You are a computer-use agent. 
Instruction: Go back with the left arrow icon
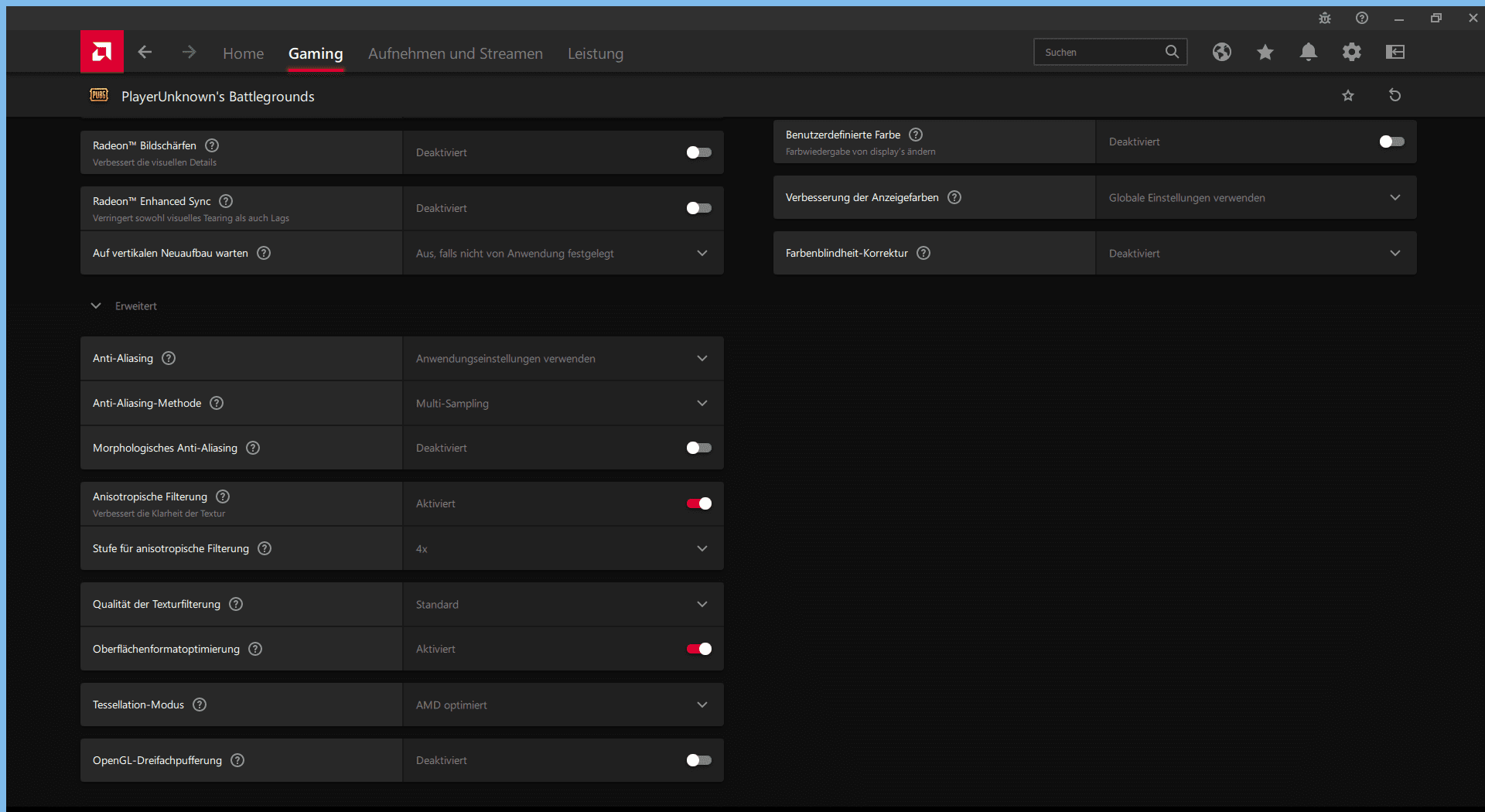click(145, 52)
